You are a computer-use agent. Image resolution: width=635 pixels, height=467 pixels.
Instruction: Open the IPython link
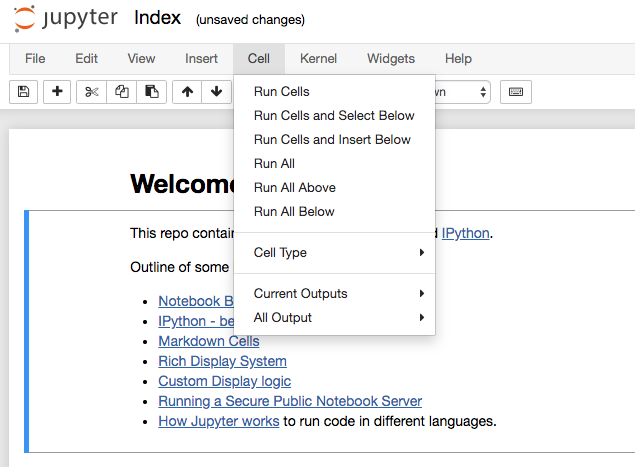[x=465, y=233]
